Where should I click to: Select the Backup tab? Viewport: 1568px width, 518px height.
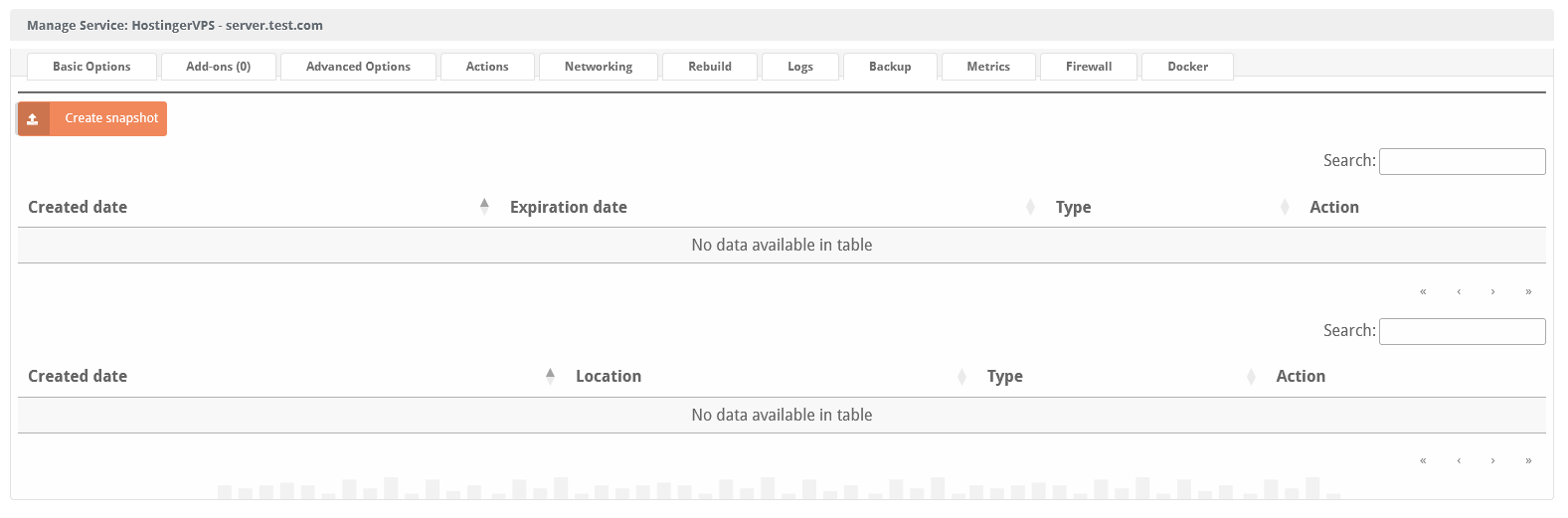pyautogui.click(x=890, y=67)
